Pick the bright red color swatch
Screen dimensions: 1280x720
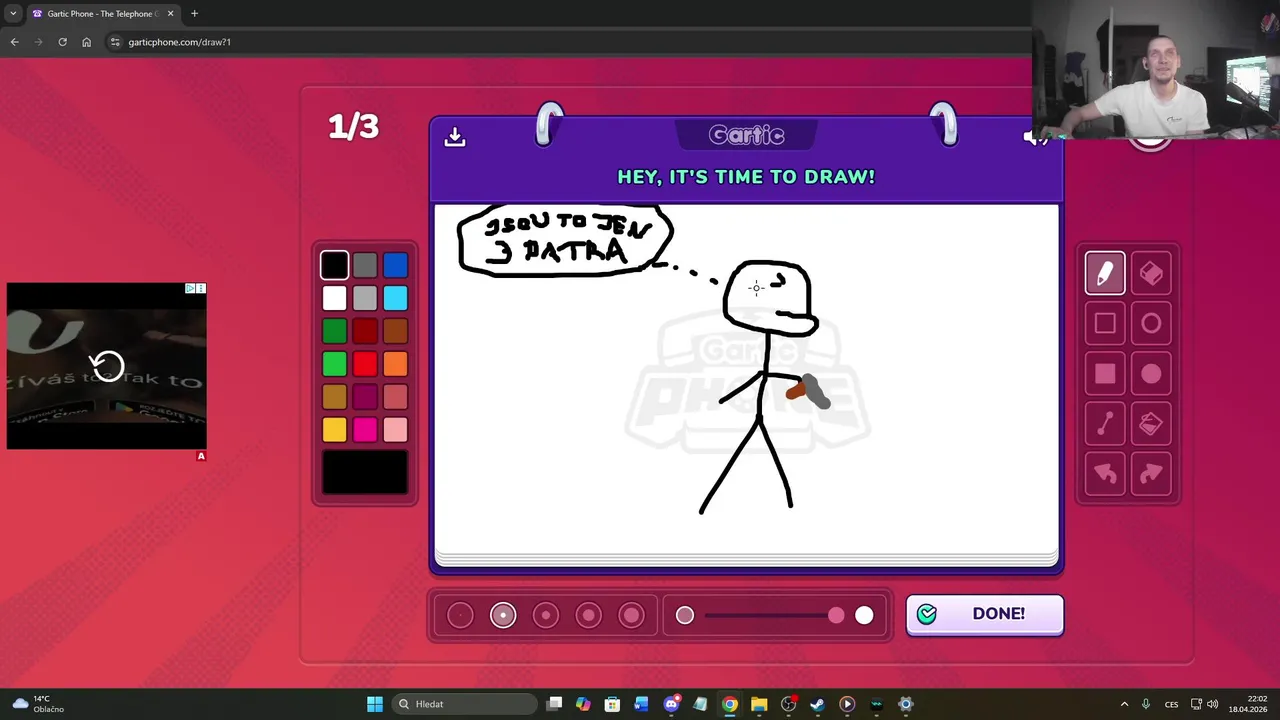[365, 364]
